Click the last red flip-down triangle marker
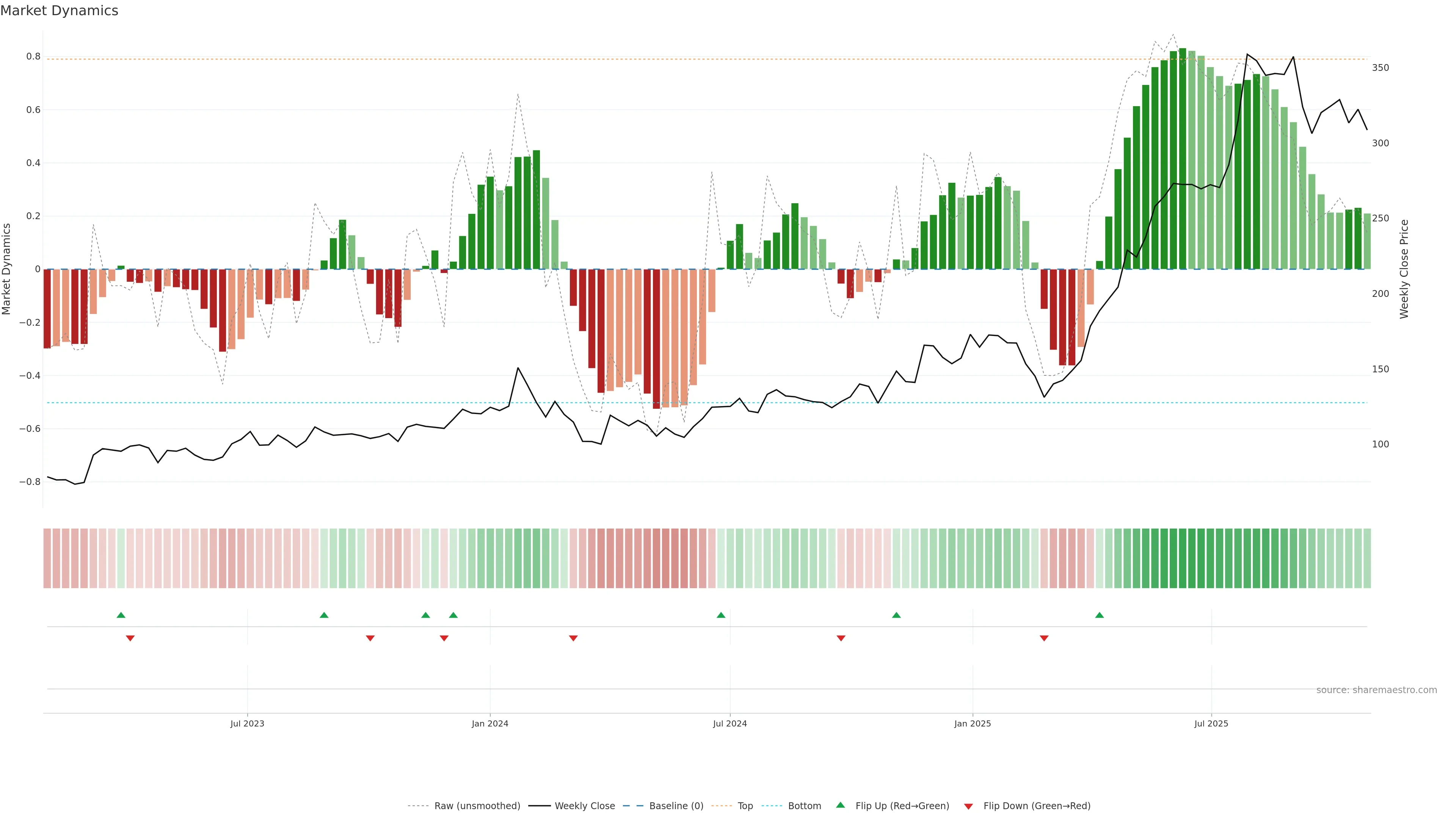Image resolution: width=1456 pixels, height=819 pixels. pyautogui.click(x=1044, y=638)
